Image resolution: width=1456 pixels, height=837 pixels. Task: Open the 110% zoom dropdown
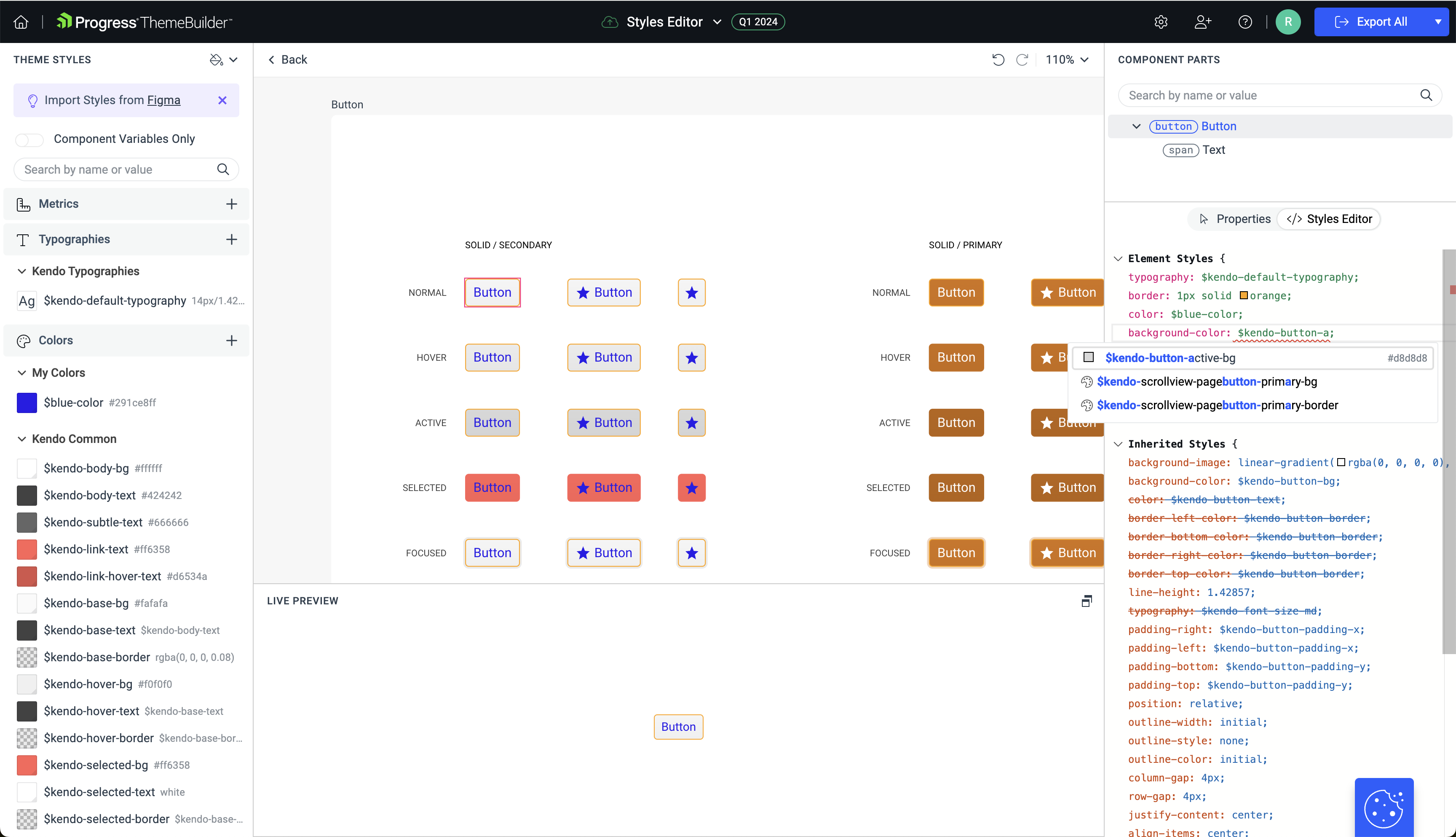coord(1067,59)
